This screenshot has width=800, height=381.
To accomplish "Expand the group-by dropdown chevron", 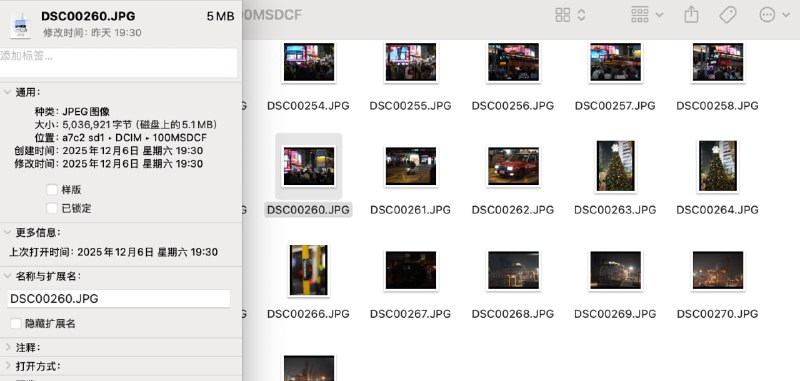I will click(x=659, y=15).
